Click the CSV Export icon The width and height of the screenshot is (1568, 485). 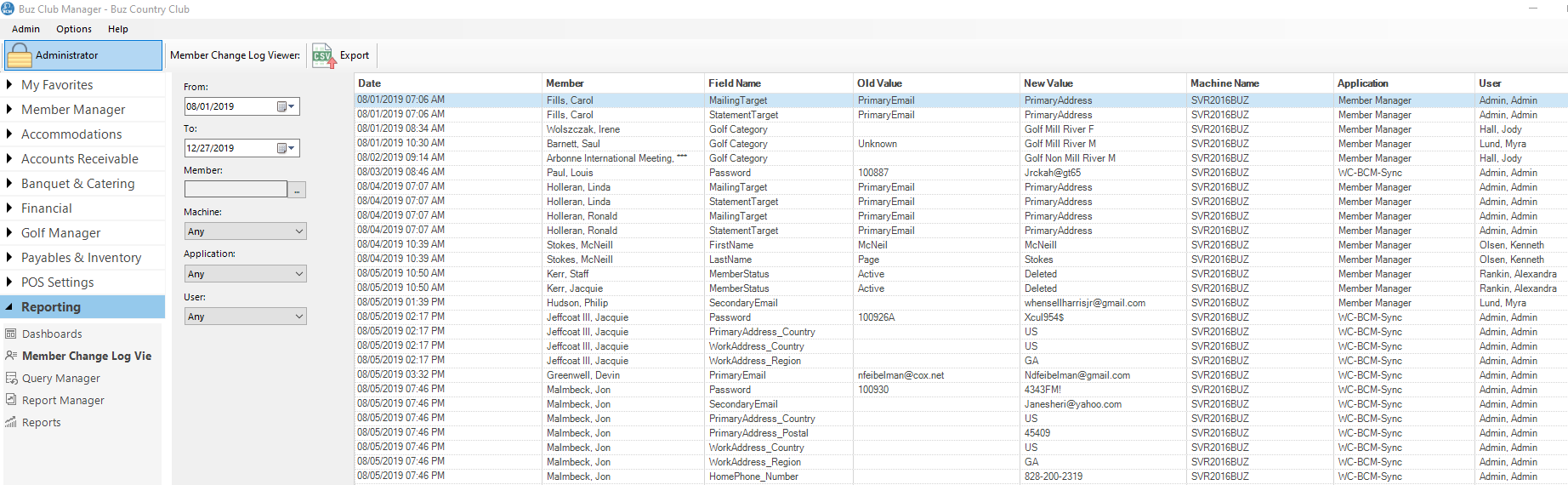tap(324, 56)
